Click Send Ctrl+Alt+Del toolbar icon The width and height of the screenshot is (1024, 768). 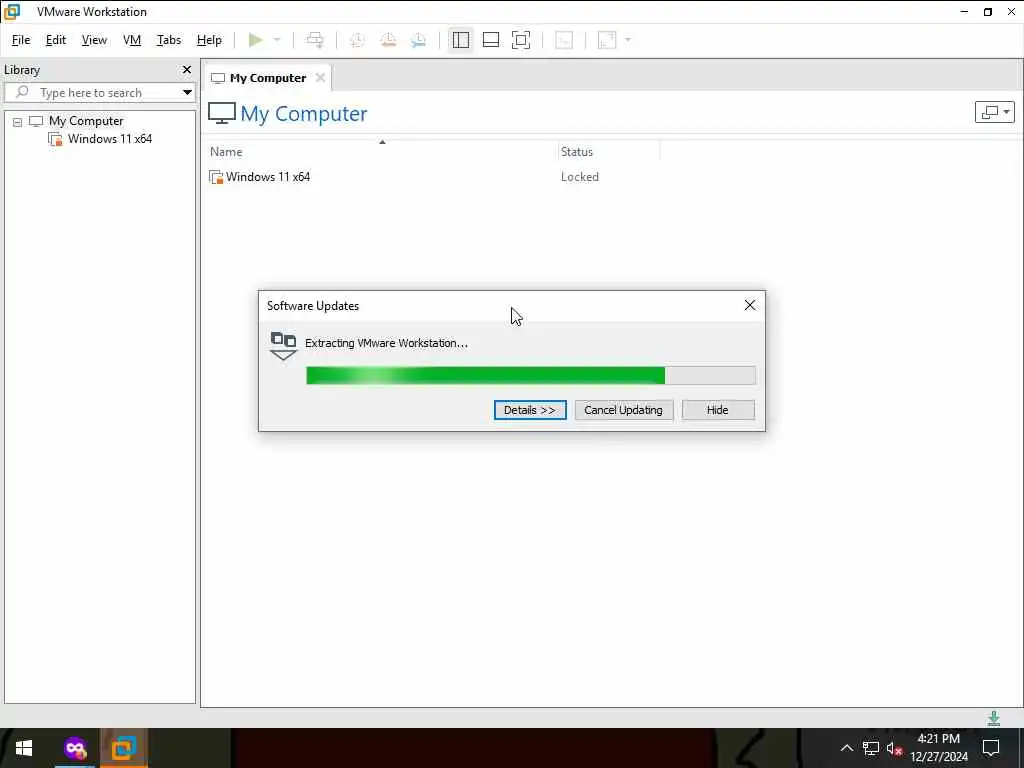click(x=315, y=40)
